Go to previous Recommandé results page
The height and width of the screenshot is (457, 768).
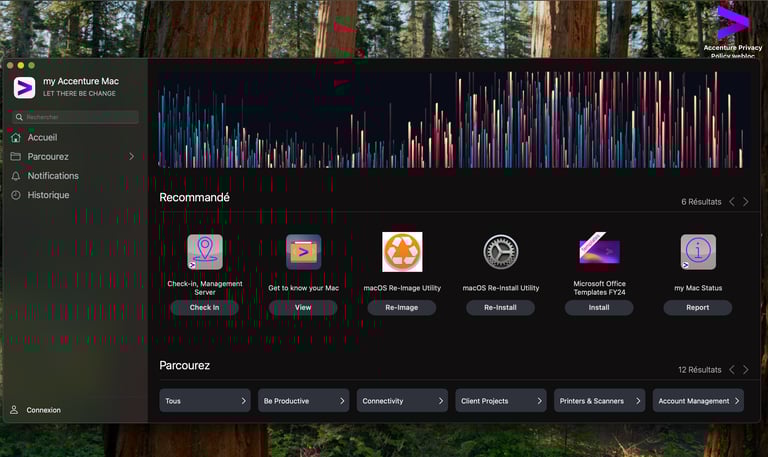tap(732, 202)
